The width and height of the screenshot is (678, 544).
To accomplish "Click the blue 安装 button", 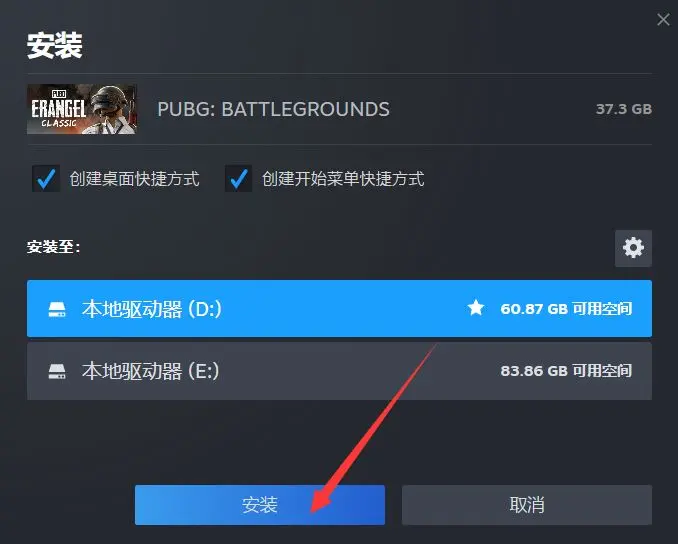I will (260, 505).
